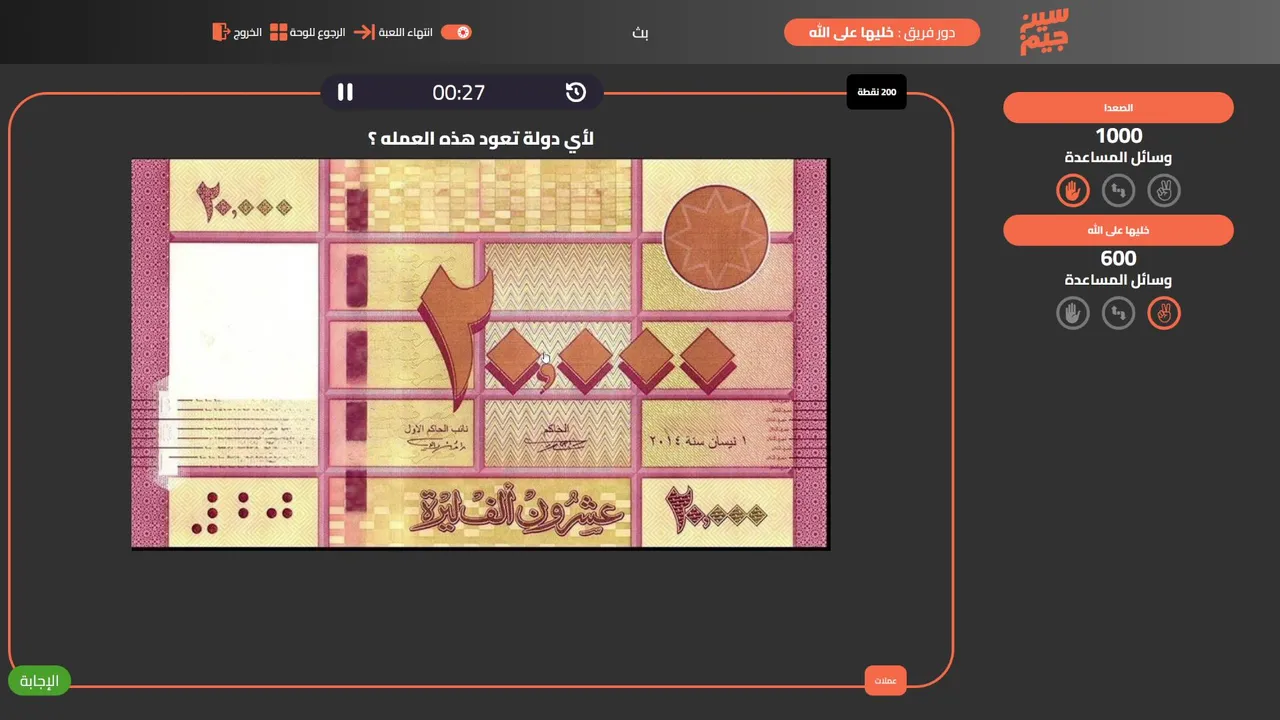Toggle the orange switch in the top bar
Image resolution: width=1280 pixels, height=720 pixels.
456,32
